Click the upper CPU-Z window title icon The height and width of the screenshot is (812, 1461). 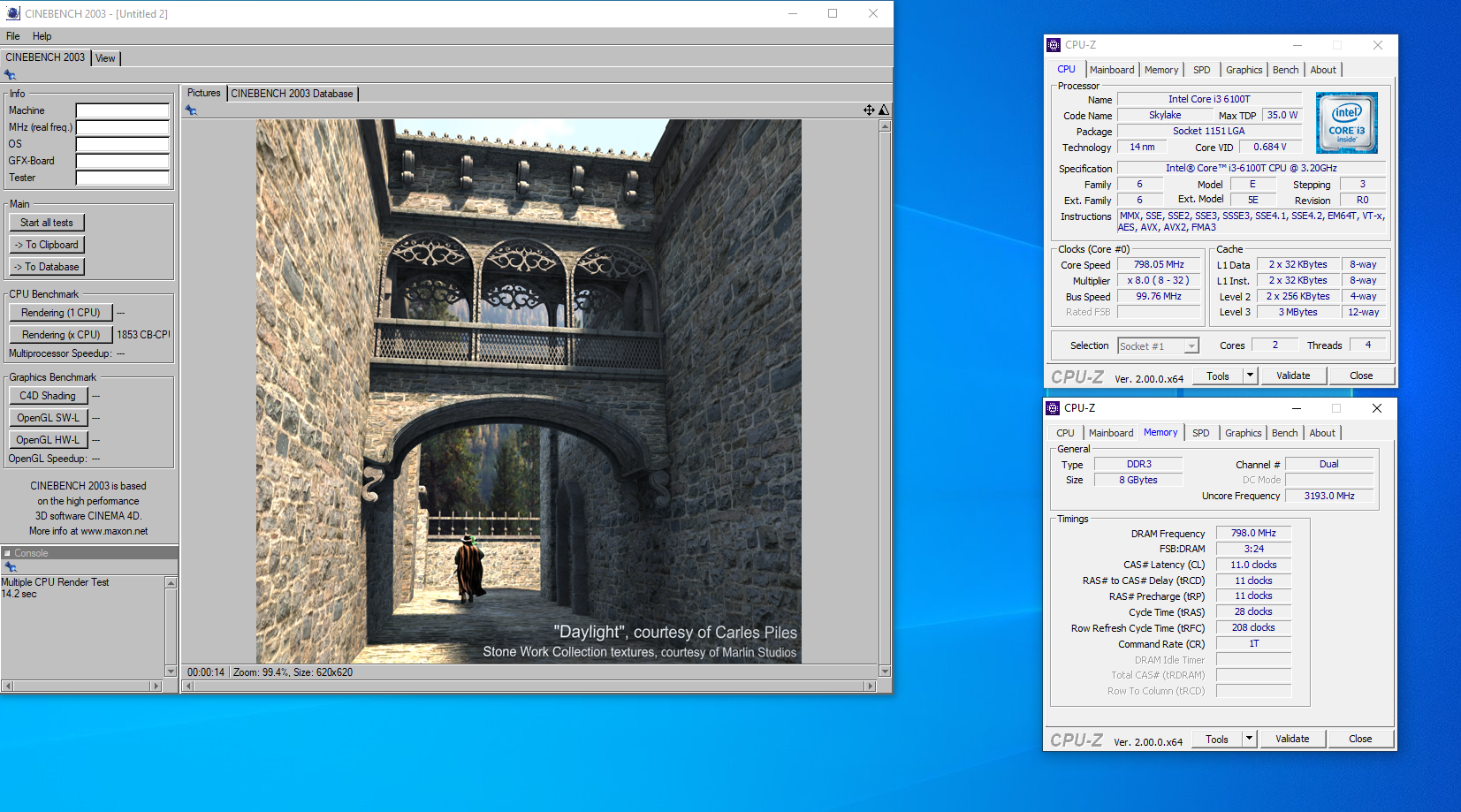point(1054,45)
